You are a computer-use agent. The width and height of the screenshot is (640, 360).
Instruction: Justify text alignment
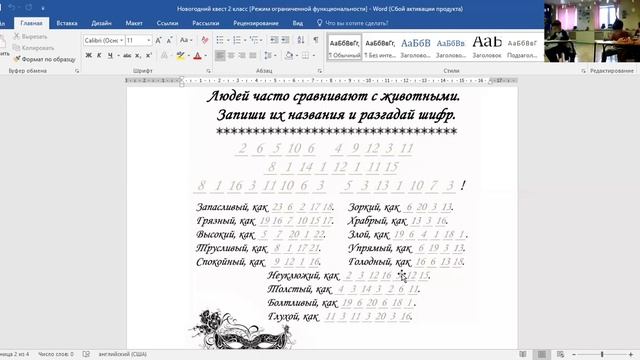[x=253, y=56]
